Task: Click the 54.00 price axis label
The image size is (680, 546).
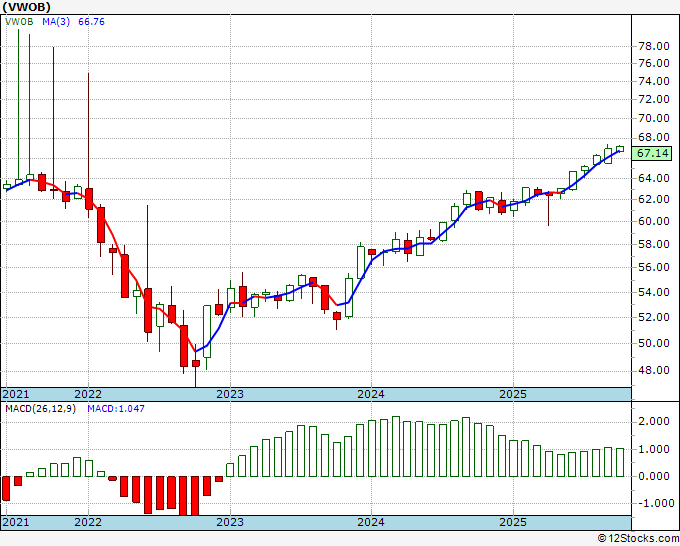Action: [x=654, y=292]
